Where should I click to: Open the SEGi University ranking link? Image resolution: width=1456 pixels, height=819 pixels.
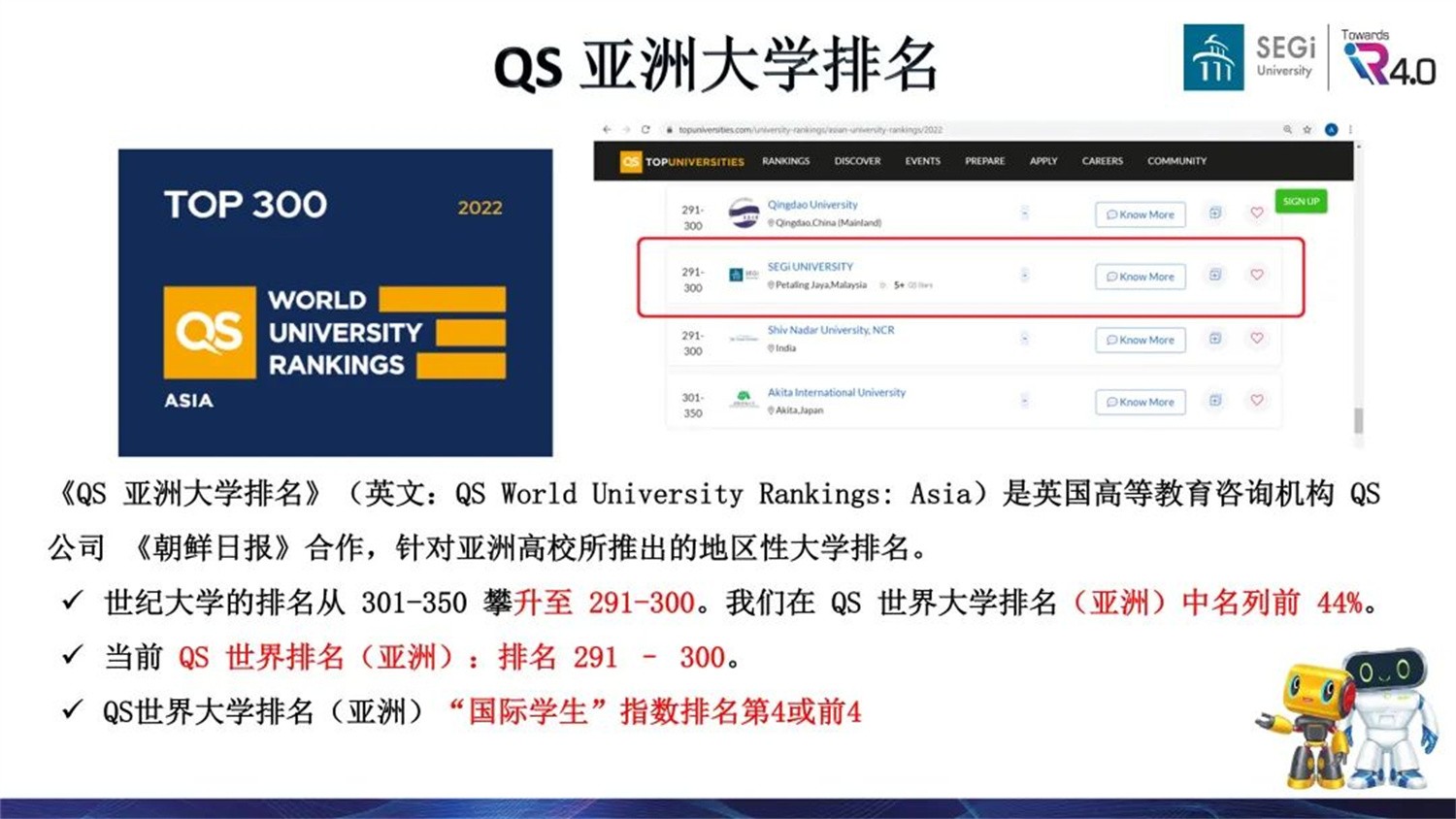coord(811,267)
